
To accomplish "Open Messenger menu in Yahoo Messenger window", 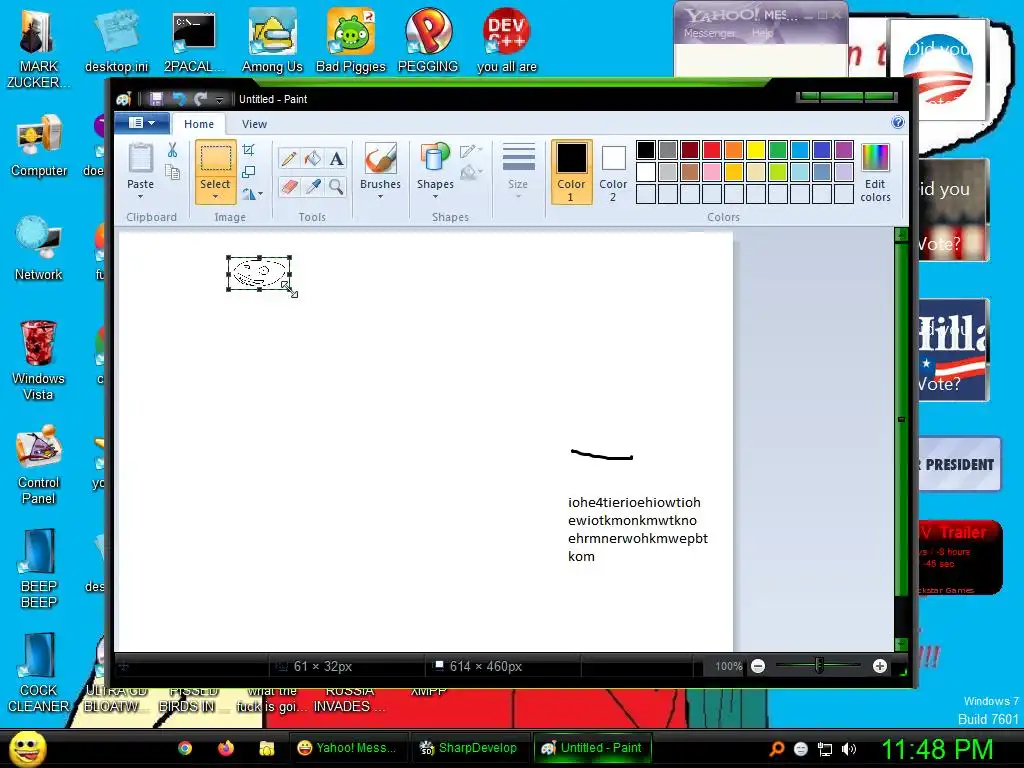I will click(x=709, y=33).
